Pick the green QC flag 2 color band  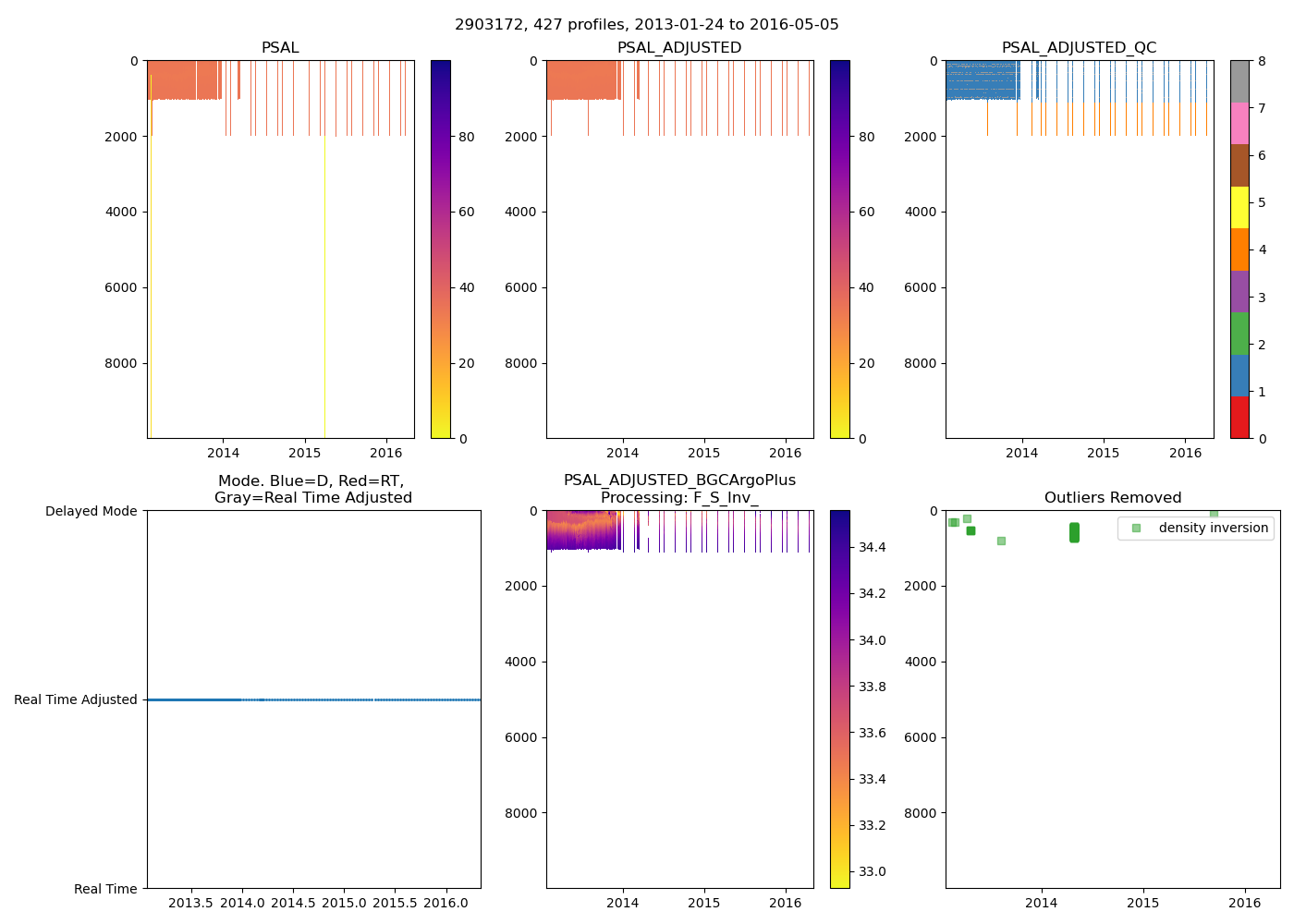(1239, 334)
